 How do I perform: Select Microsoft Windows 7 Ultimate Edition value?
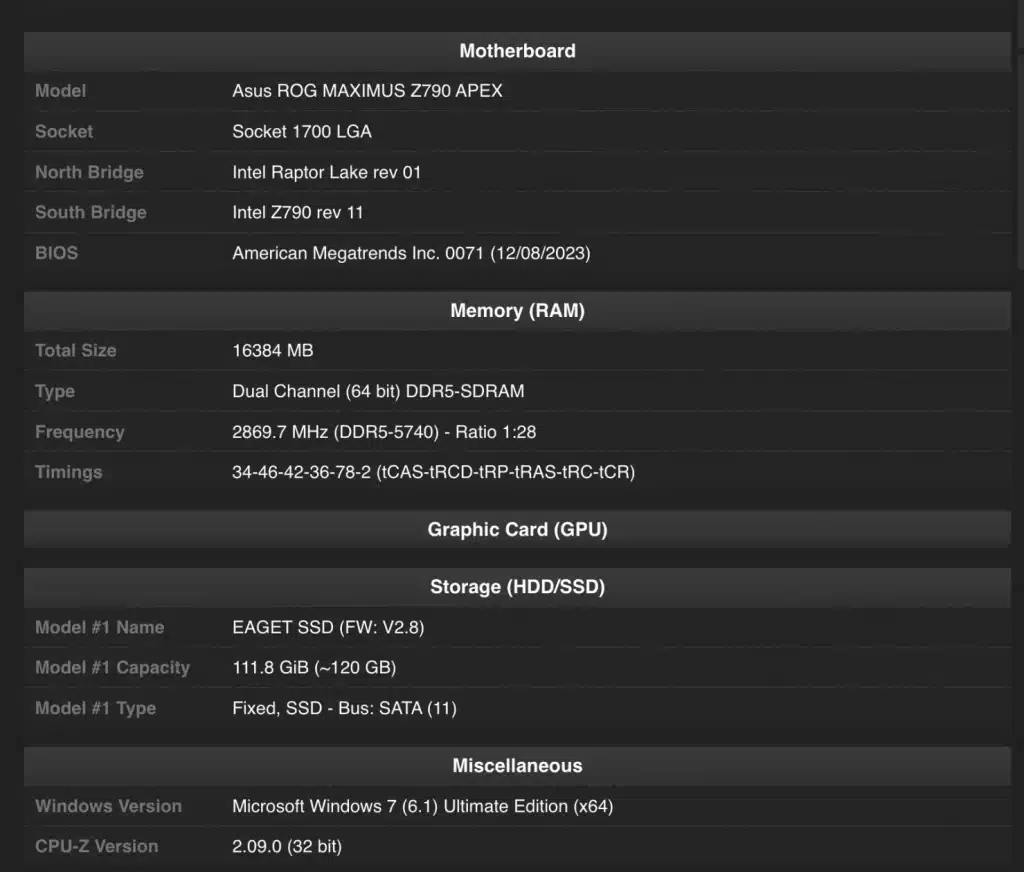(x=423, y=806)
